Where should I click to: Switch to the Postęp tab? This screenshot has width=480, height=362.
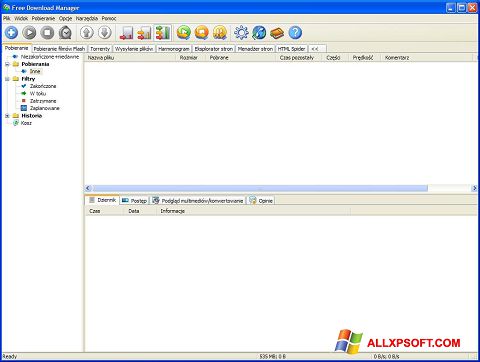[135, 201]
